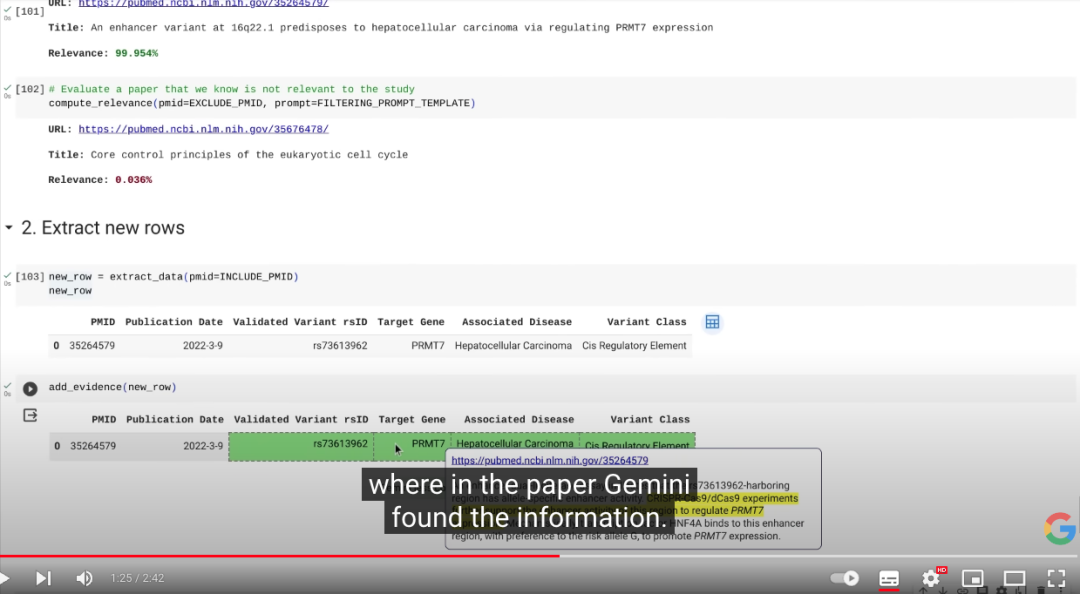
Task: Run the add_evidence code cell
Action: (30, 389)
